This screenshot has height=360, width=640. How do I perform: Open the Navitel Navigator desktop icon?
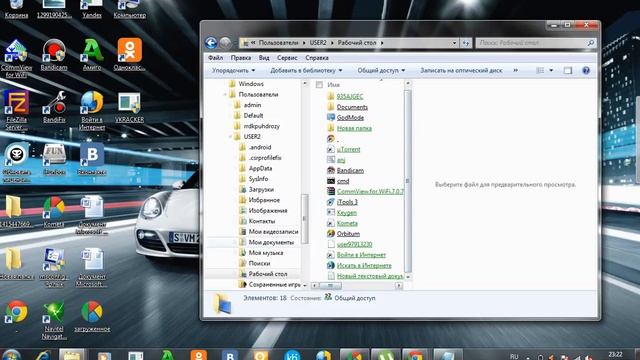point(53,320)
